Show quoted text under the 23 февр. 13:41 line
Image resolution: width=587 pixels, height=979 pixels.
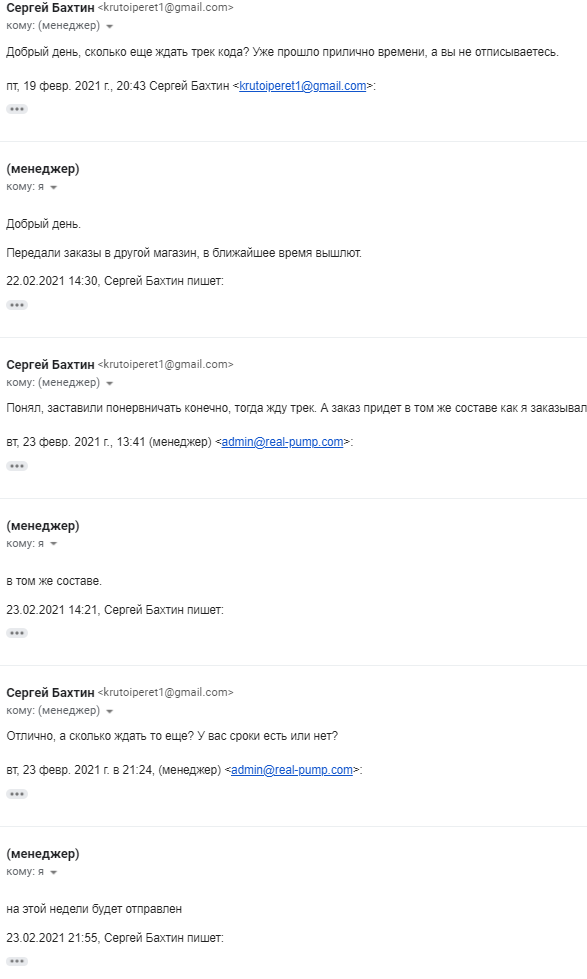click(17, 466)
